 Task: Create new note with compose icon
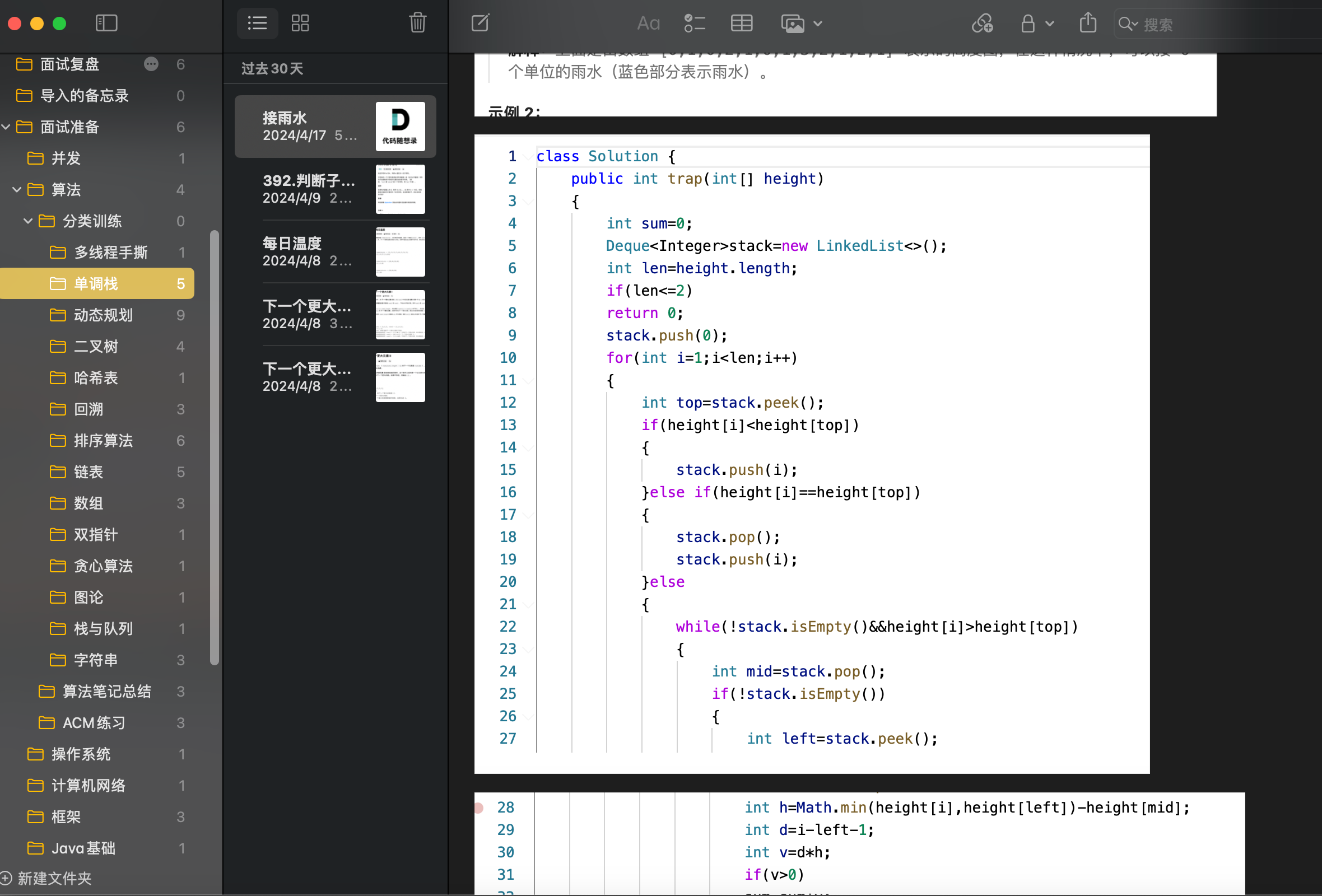[480, 24]
